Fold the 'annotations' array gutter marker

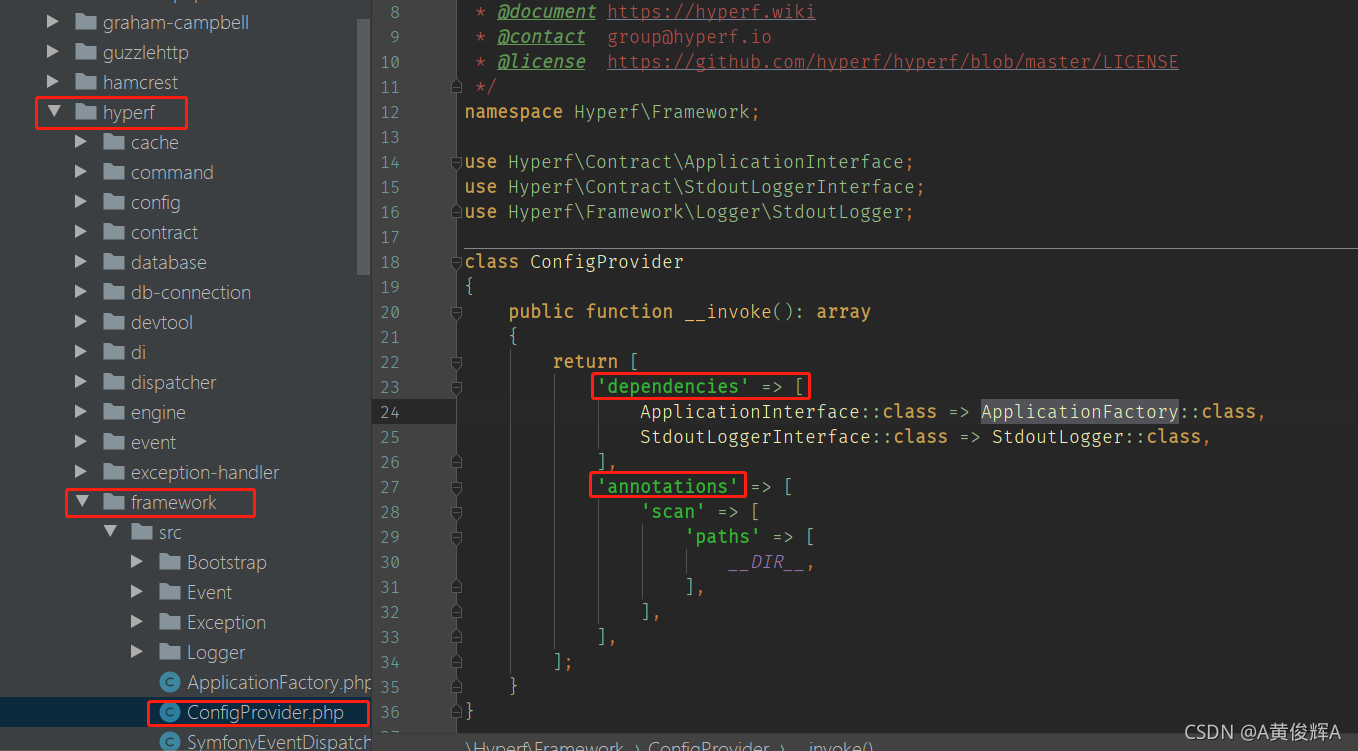tap(457, 487)
